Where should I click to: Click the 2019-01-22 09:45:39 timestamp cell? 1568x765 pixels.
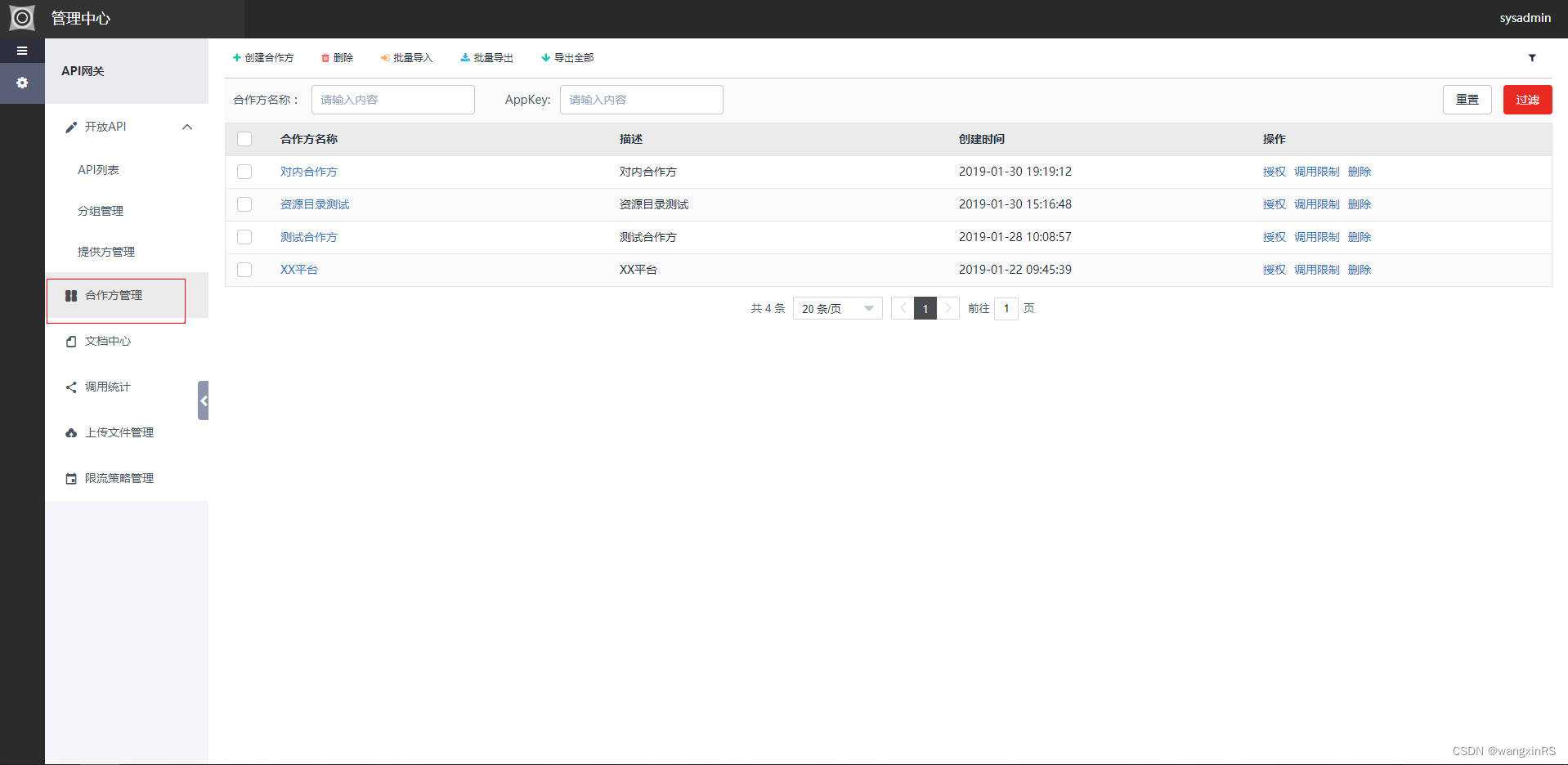(1015, 270)
